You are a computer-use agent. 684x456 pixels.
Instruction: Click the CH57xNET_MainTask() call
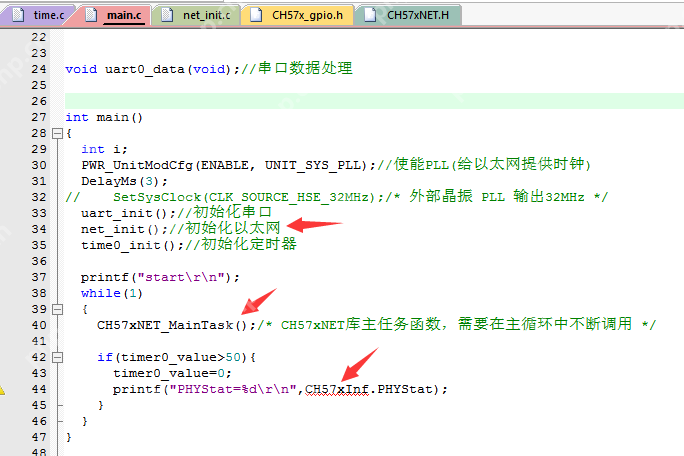tap(176, 326)
